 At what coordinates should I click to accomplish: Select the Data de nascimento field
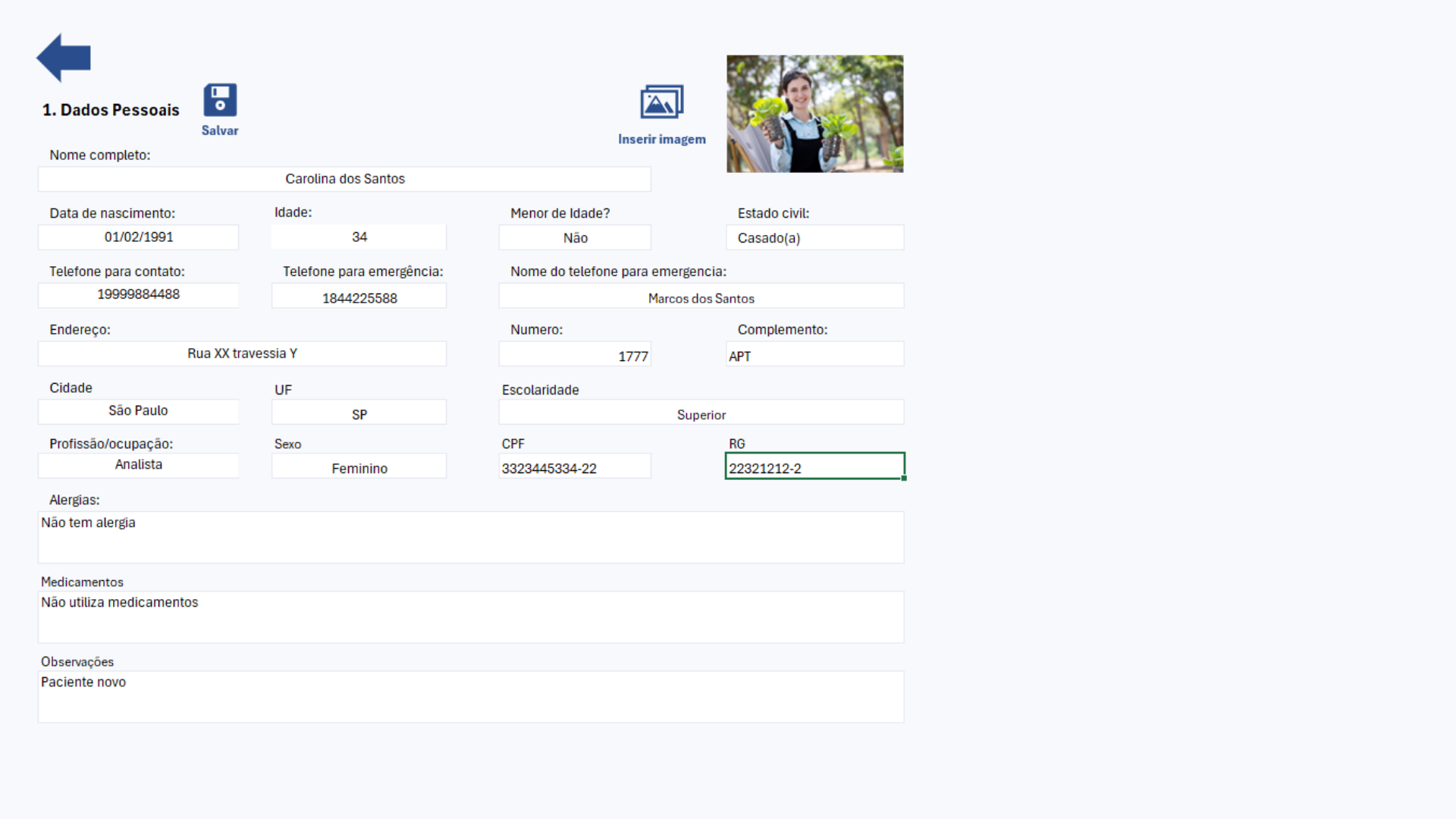[138, 237]
